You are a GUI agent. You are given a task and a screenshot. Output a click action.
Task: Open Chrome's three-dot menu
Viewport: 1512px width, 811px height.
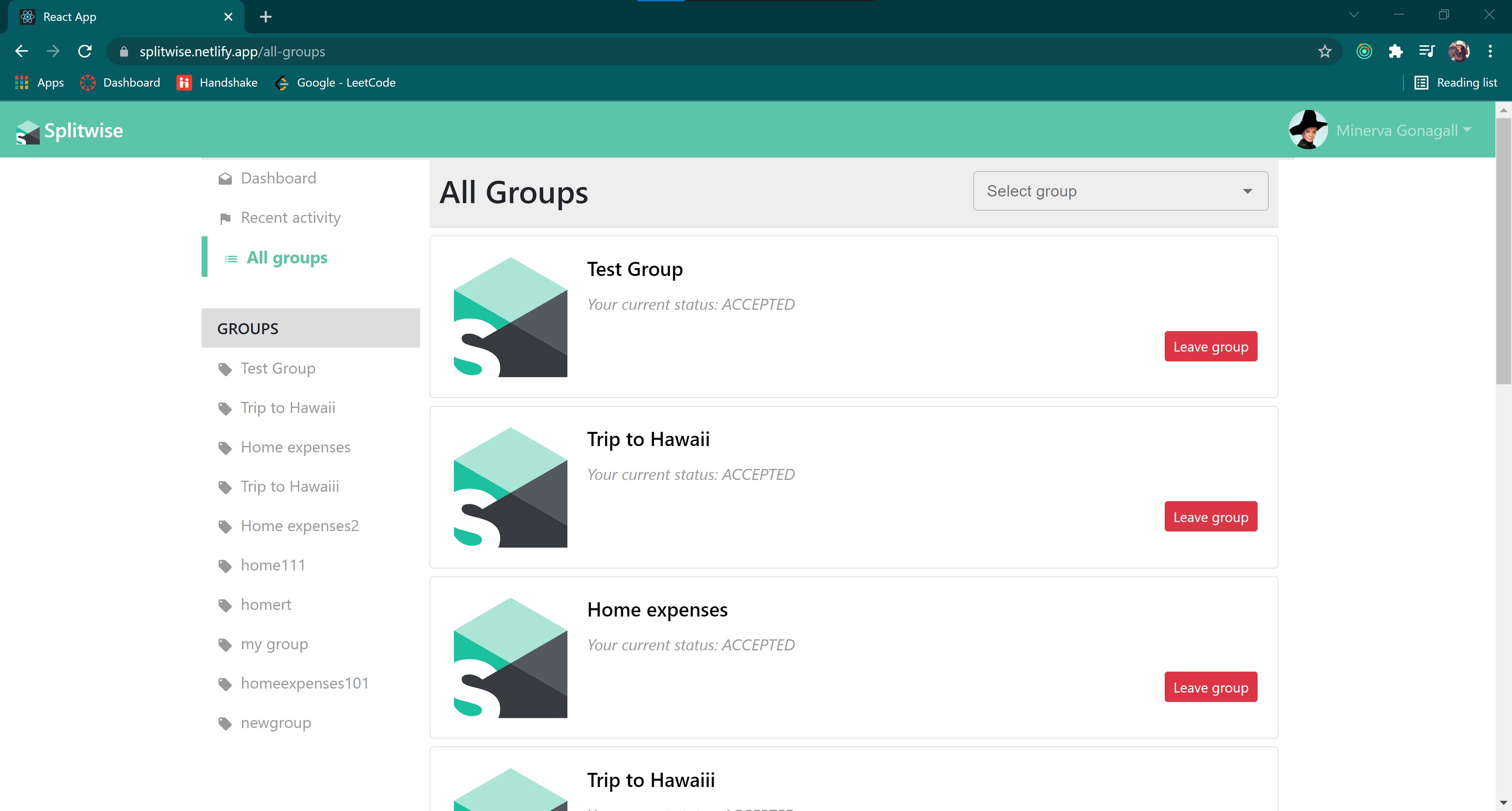[x=1490, y=52]
